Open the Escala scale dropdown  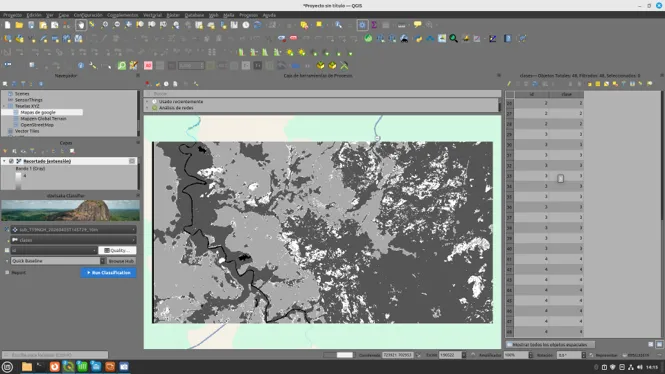[x=464, y=355]
